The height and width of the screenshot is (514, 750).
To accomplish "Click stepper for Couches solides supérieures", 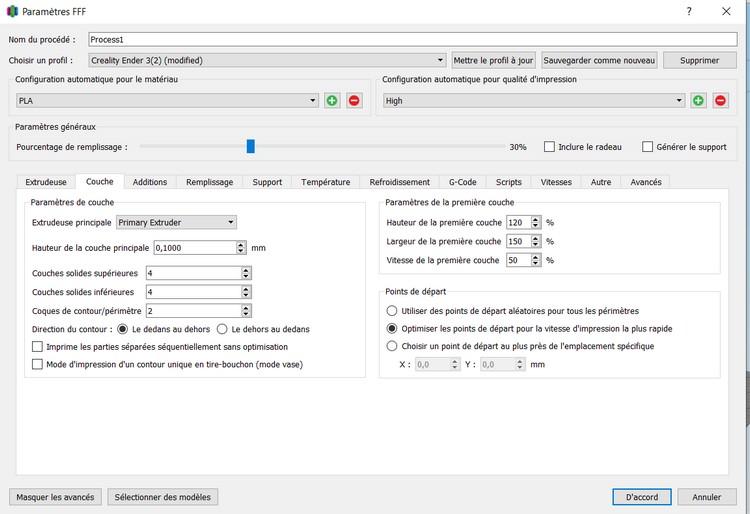I will (246, 273).
